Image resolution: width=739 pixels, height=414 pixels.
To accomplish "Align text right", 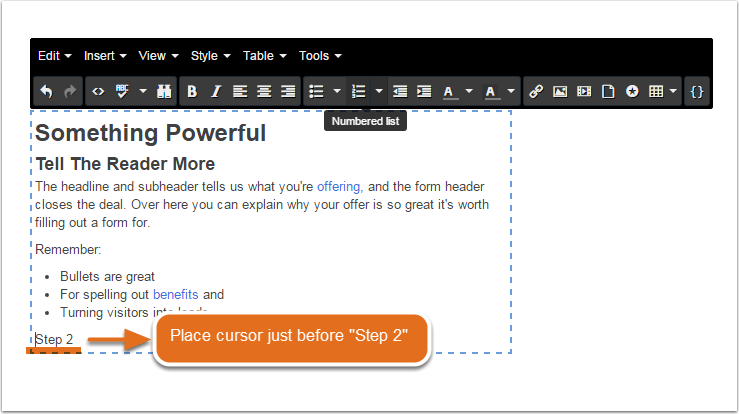I will 288,91.
